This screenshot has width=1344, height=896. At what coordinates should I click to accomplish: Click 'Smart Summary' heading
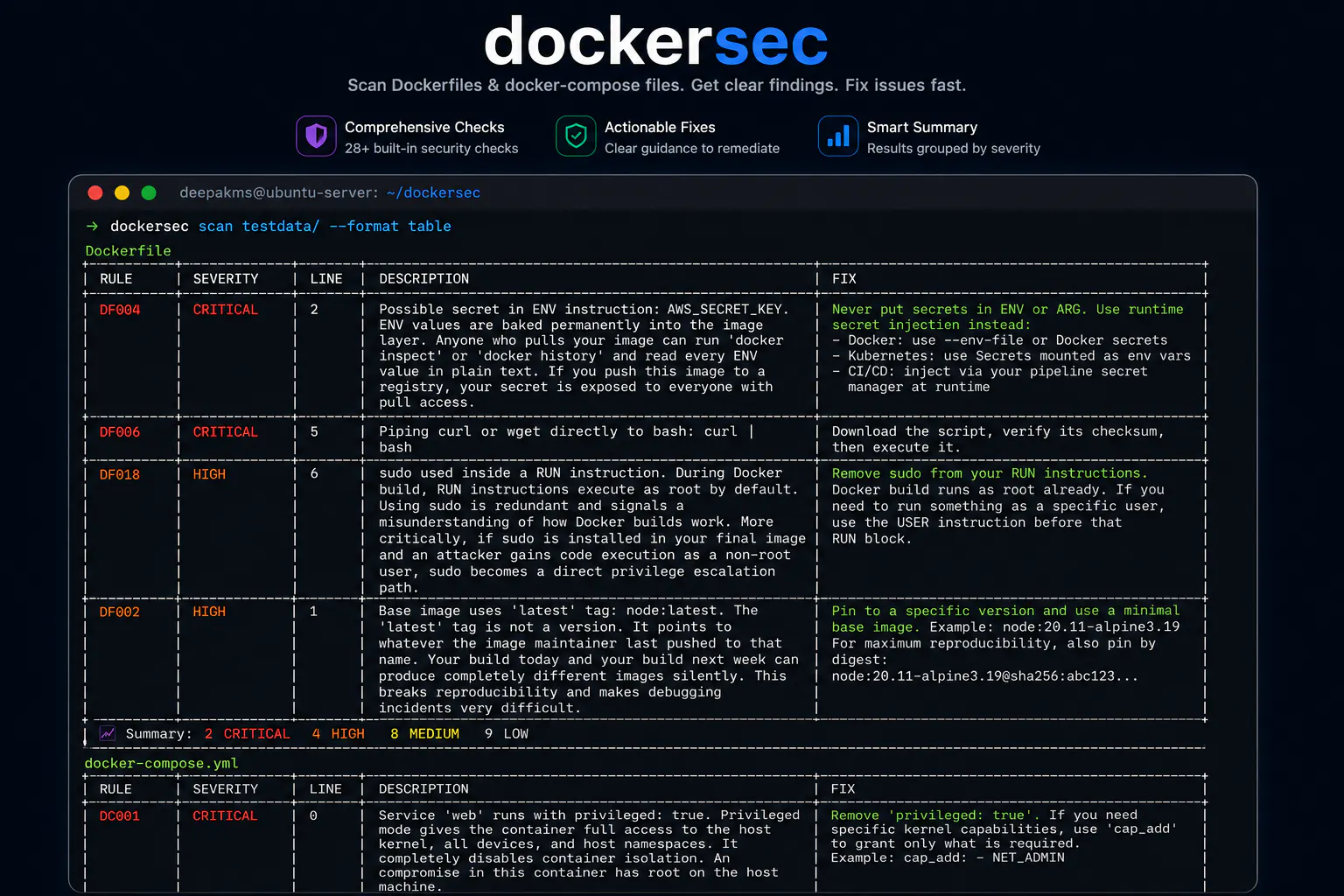(x=922, y=127)
